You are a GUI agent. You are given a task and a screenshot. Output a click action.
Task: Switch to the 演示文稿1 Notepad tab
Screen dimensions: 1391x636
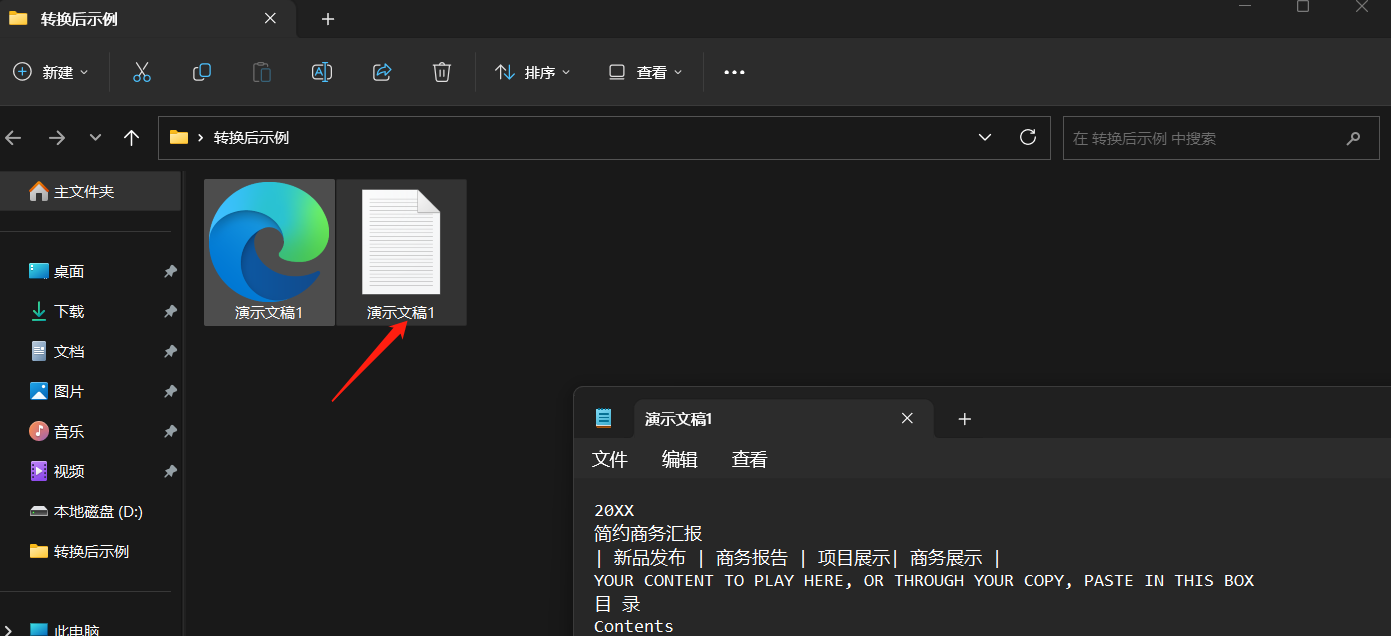[679, 418]
